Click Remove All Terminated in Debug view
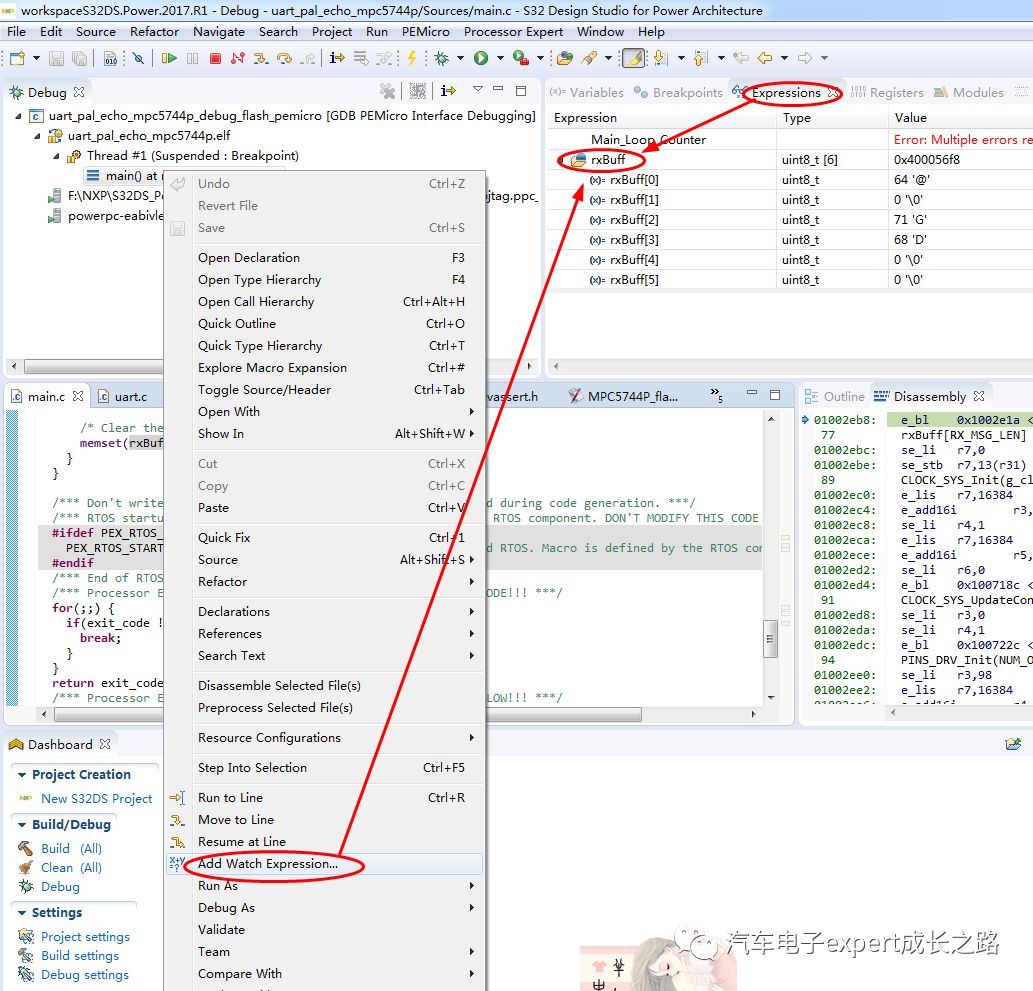 click(387, 91)
